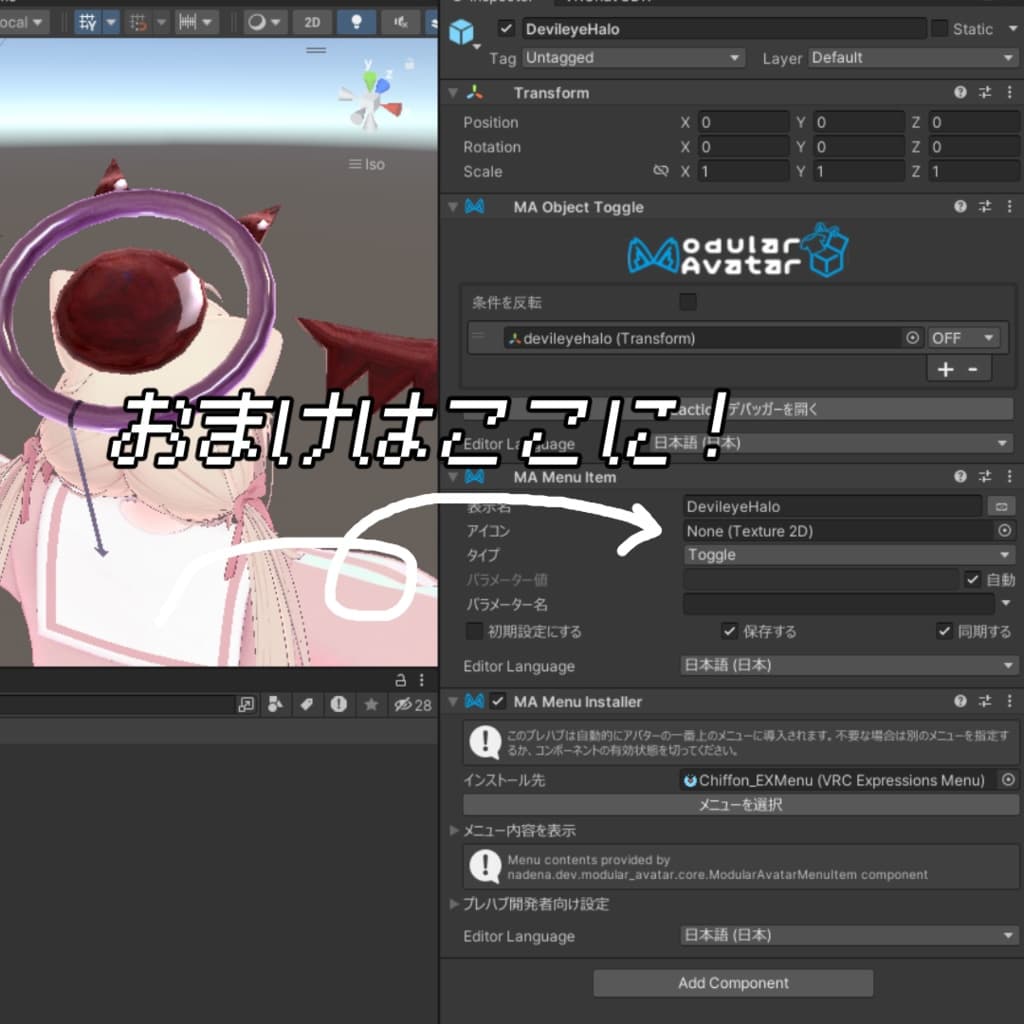
Task: Toggle the 自動 parameter checkbox
Action: tap(973, 579)
